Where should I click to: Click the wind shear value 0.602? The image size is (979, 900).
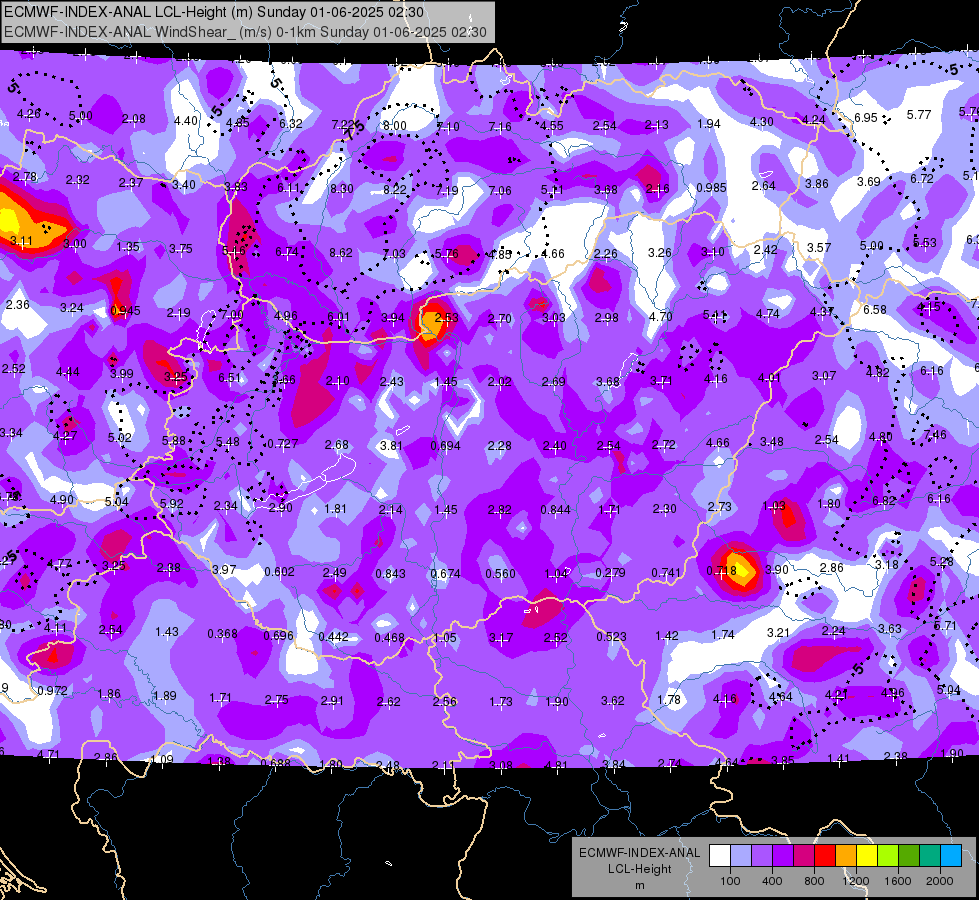280,571
